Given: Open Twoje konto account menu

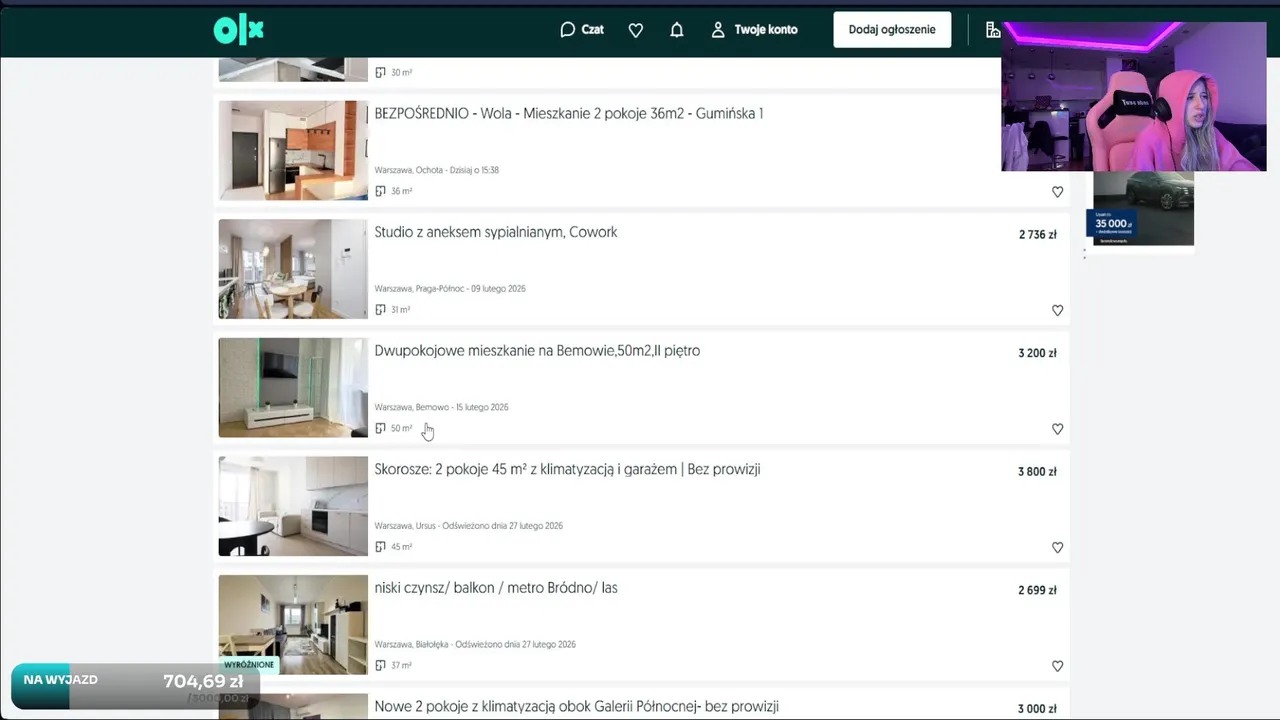Looking at the screenshot, I should [x=754, y=30].
